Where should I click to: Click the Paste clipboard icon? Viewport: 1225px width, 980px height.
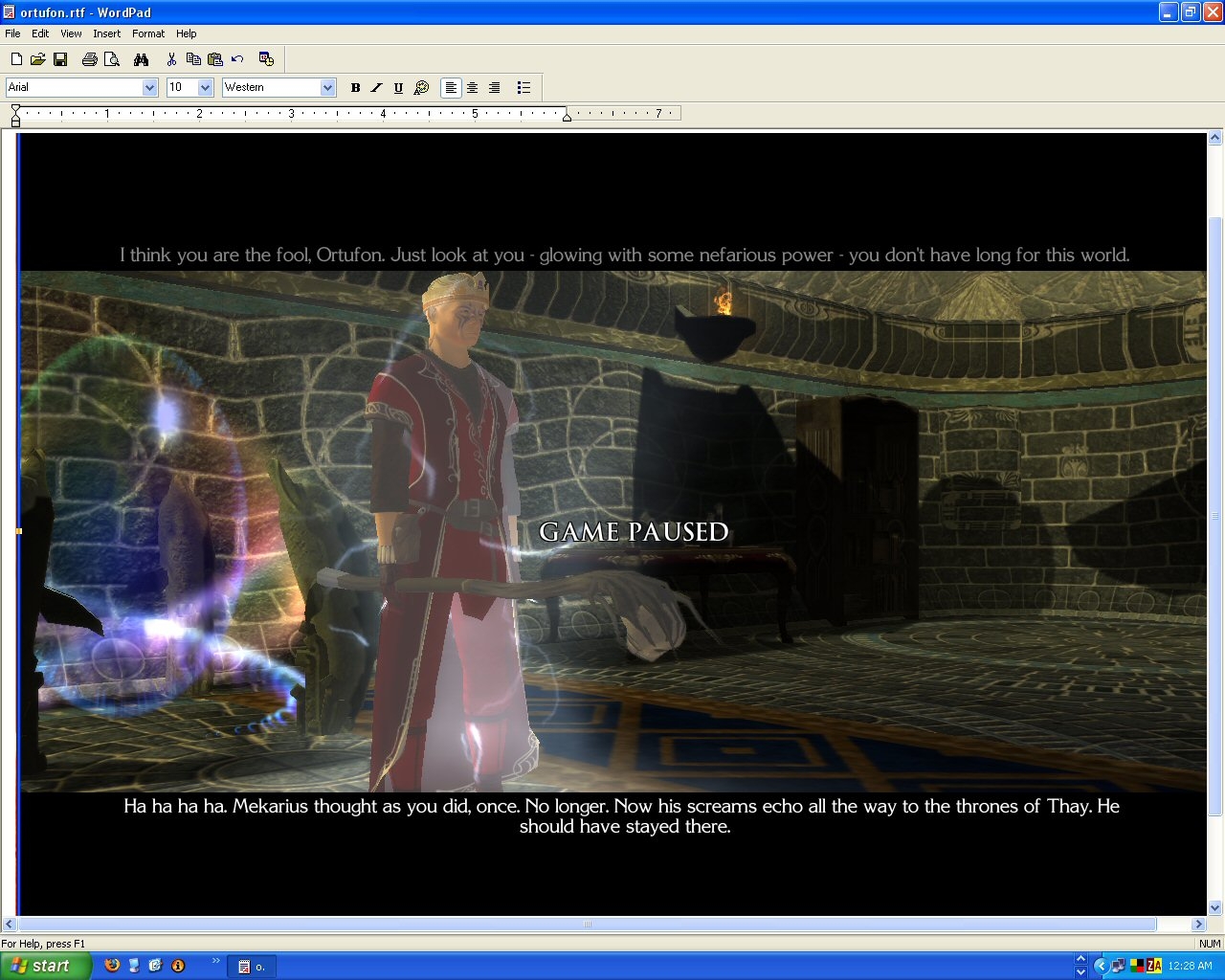coord(215,59)
